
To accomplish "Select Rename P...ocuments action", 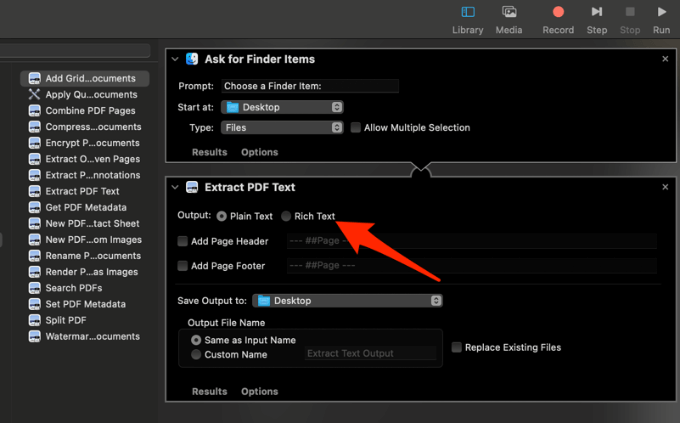I will tap(85, 256).
